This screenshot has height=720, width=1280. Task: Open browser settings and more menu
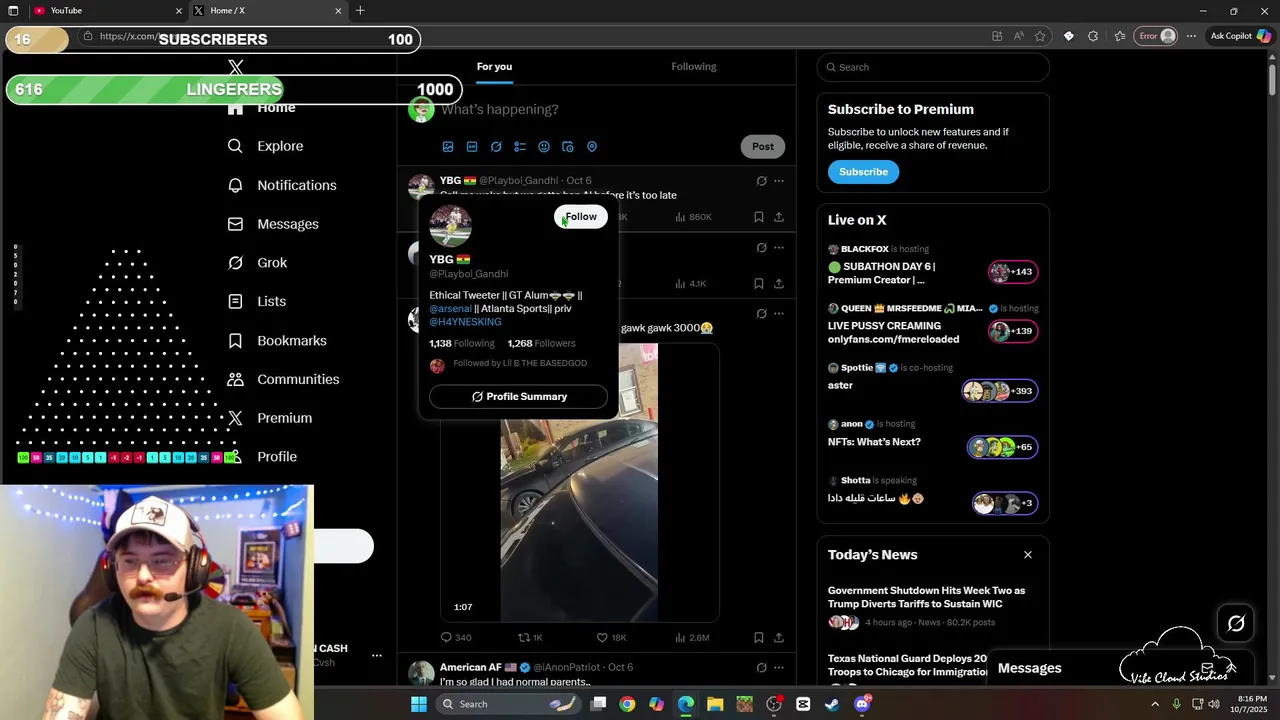click(x=1191, y=36)
